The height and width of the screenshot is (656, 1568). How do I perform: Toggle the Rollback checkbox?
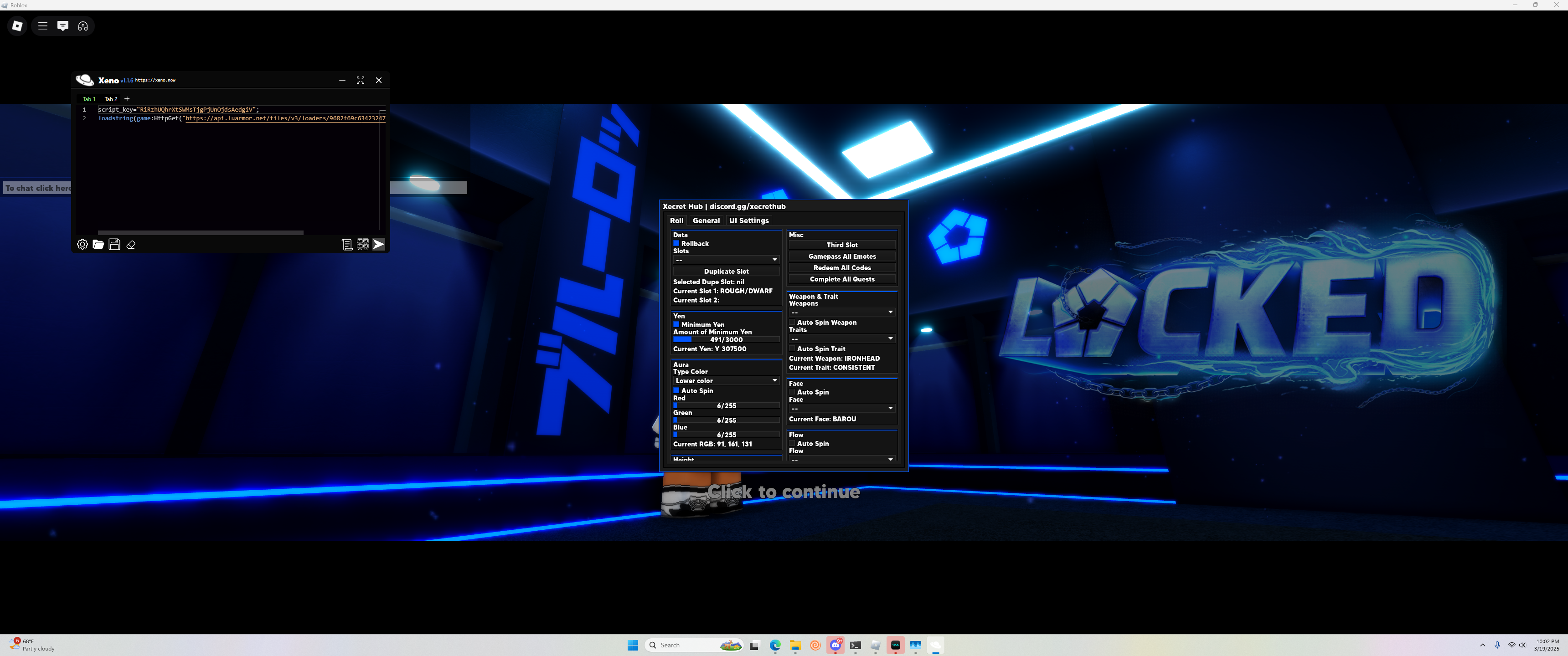(x=676, y=243)
